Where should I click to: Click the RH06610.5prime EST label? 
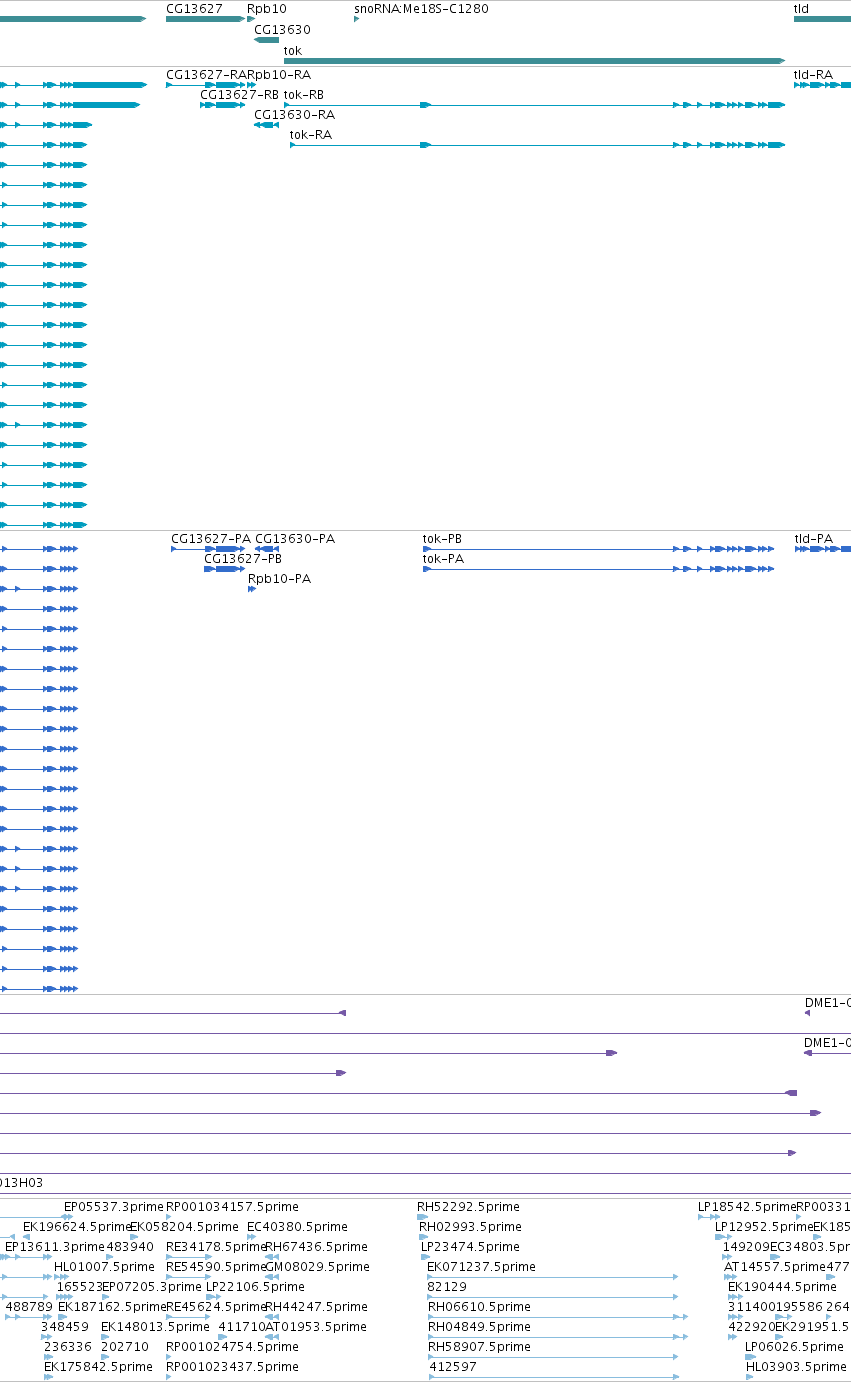click(479, 1306)
